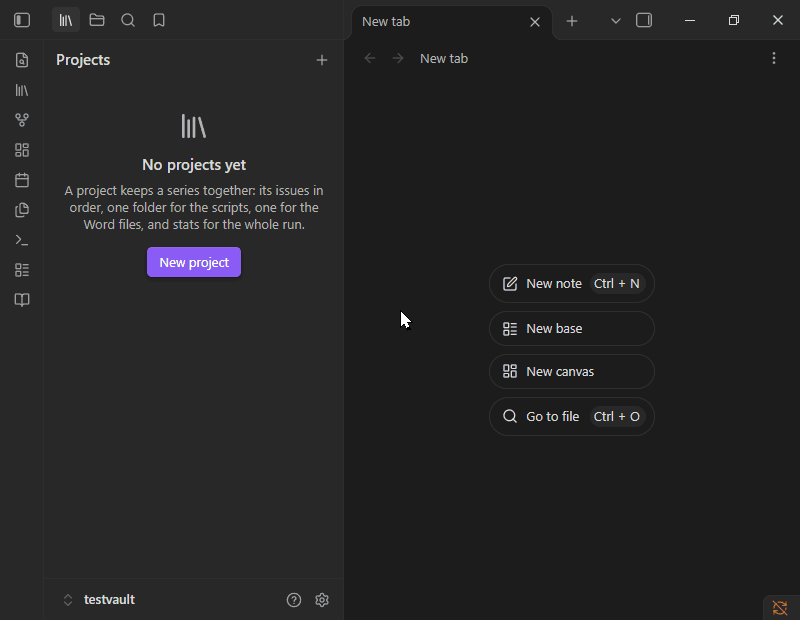Open graph view from the ribbon
This screenshot has height=620, width=800.
click(22, 120)
